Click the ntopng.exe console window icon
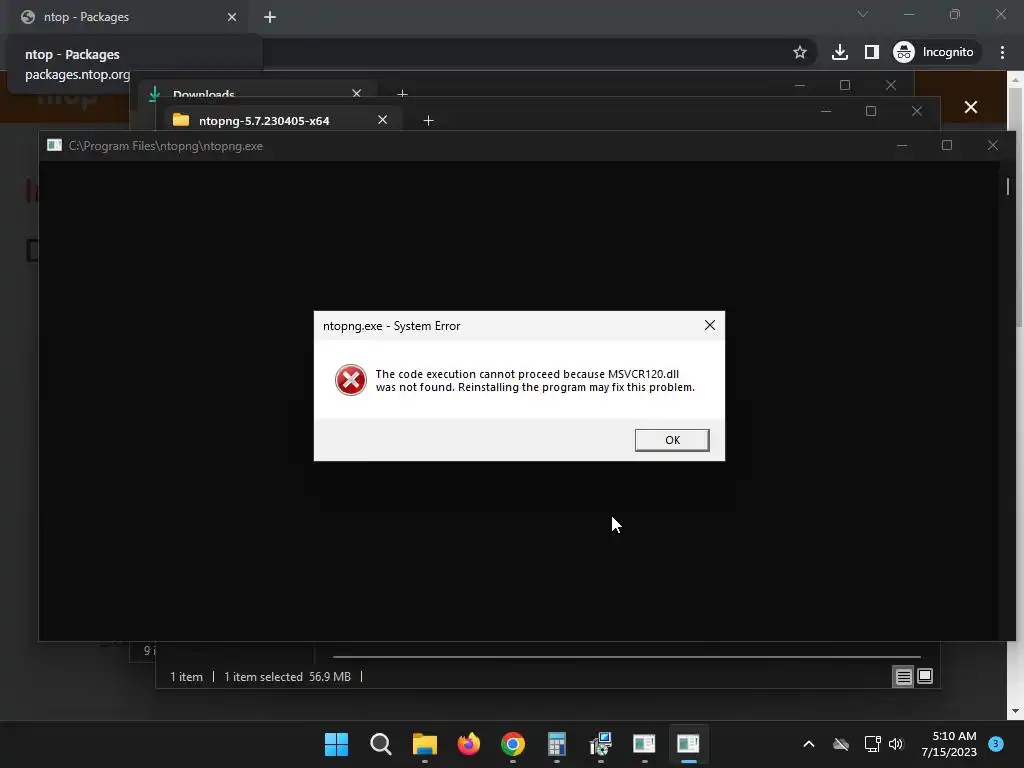The height and width of the screenshot is (768, 1024). pyautogui.click(x=54, y=146)
